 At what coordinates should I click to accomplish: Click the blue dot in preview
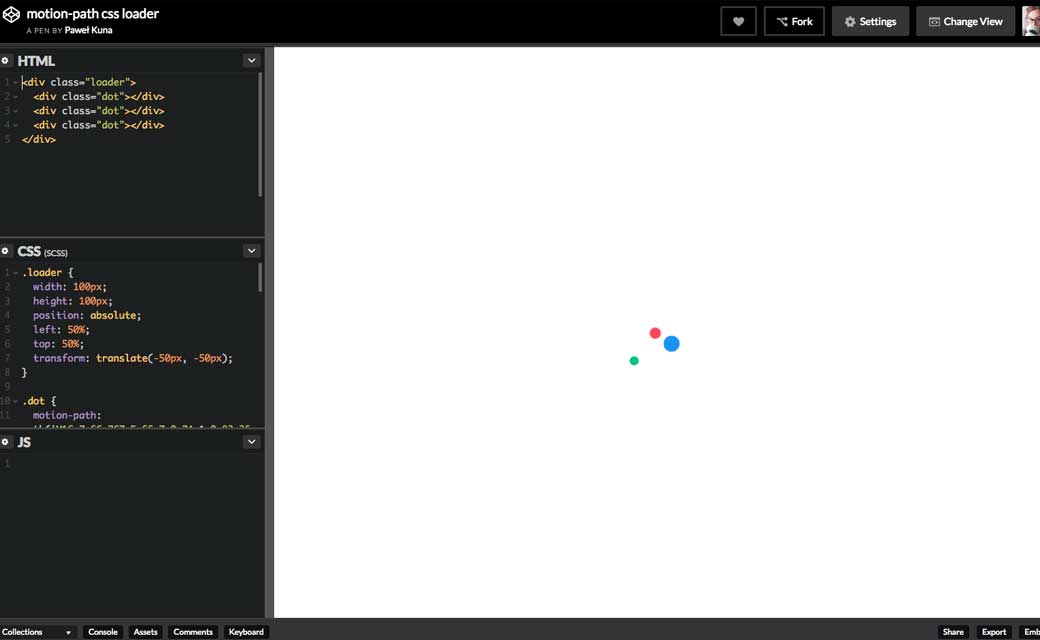[x=671, y=344]
